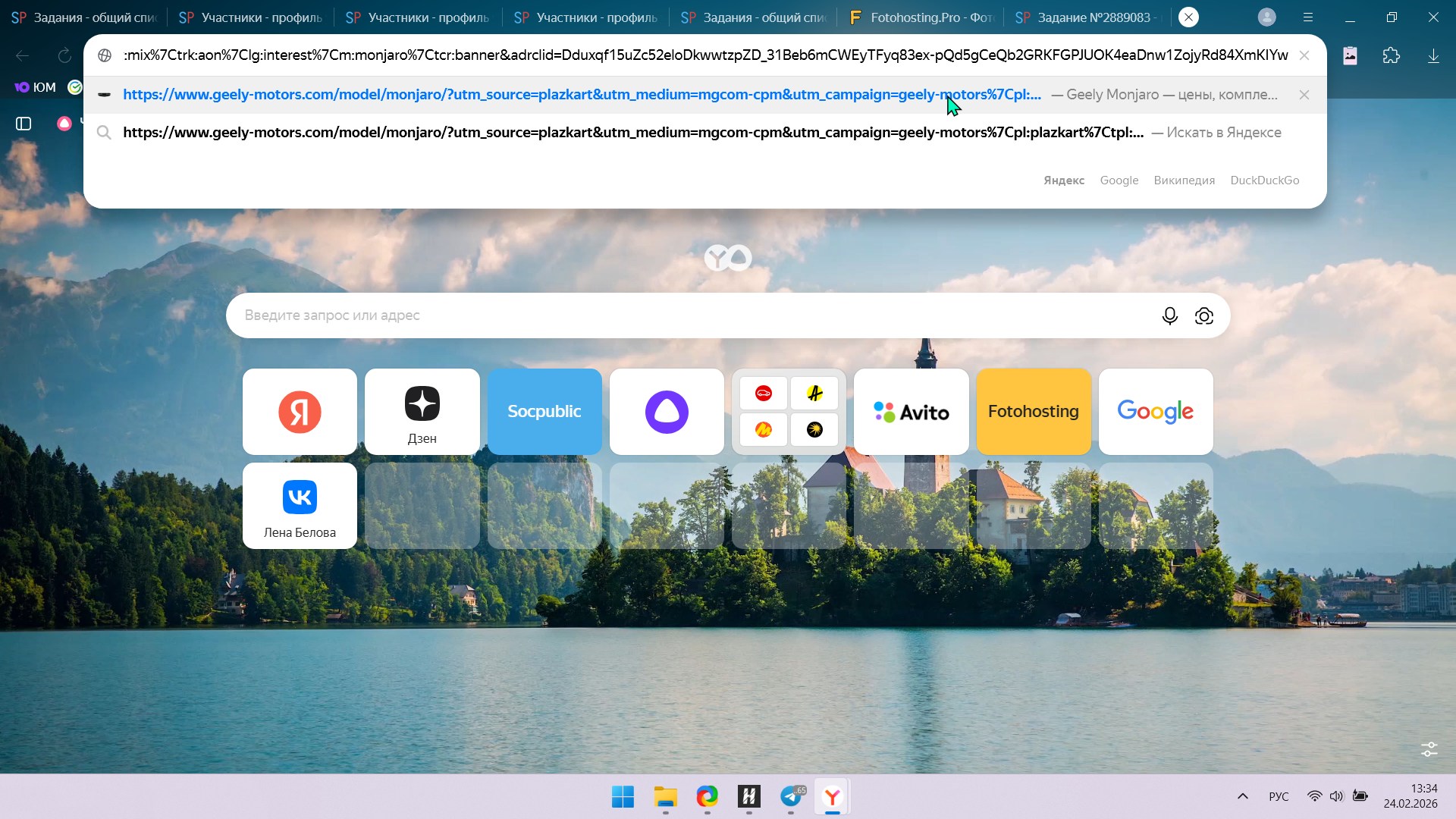The height and width of the screenshot is (819, 1456).
Task: Click the microphone voice search icon
Action: [x=1169, y=315]
